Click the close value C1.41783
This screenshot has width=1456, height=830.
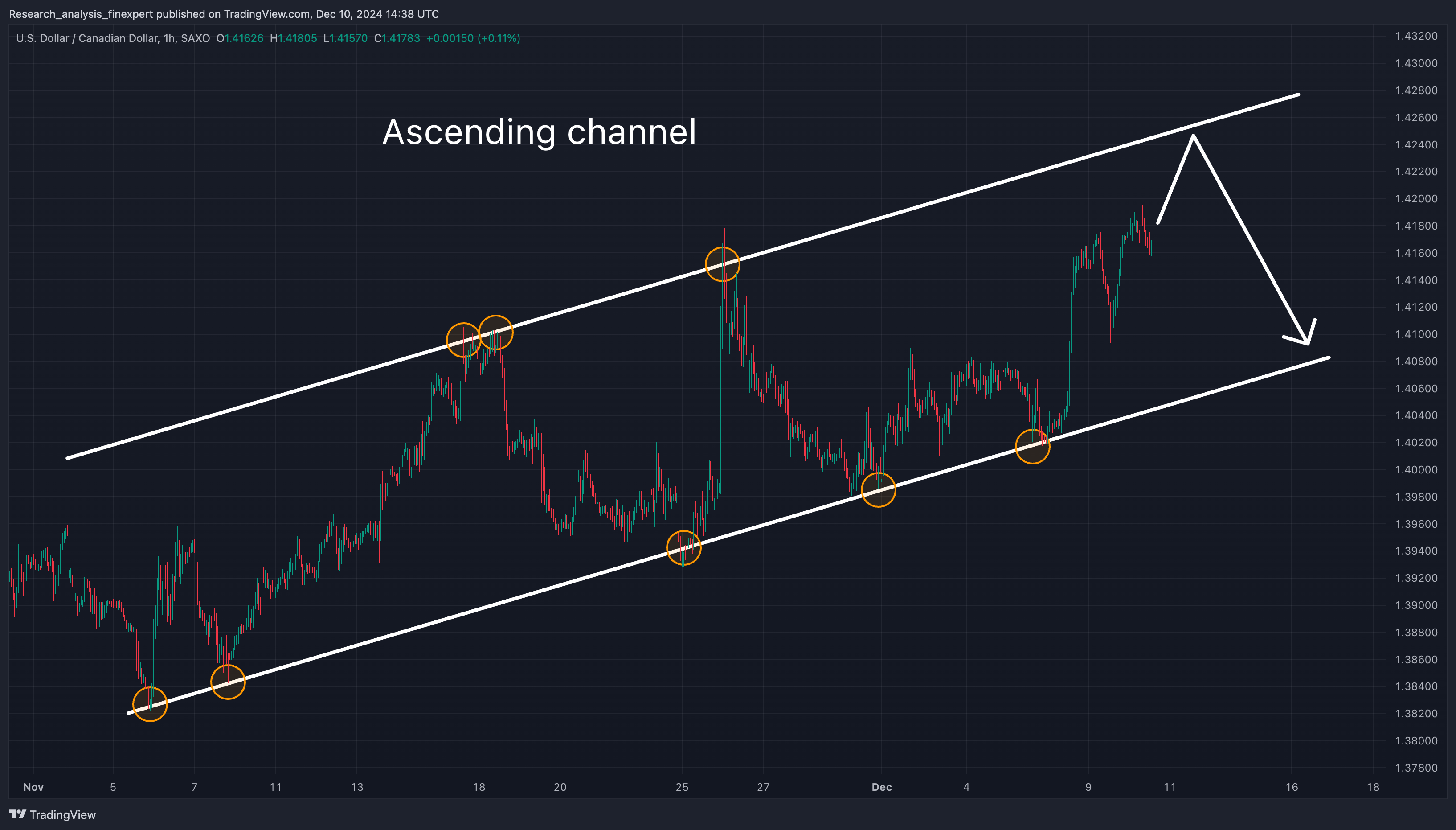click(x=397, y=38)
